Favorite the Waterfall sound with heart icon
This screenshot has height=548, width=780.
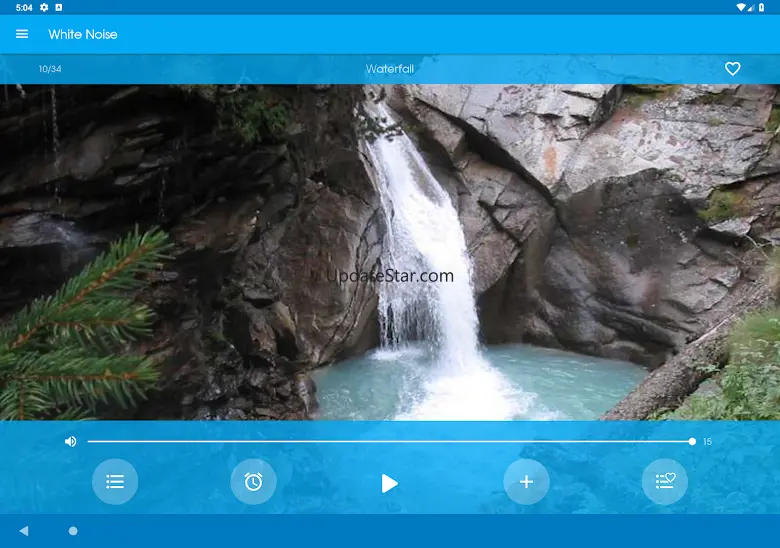[x=732, y=69]
